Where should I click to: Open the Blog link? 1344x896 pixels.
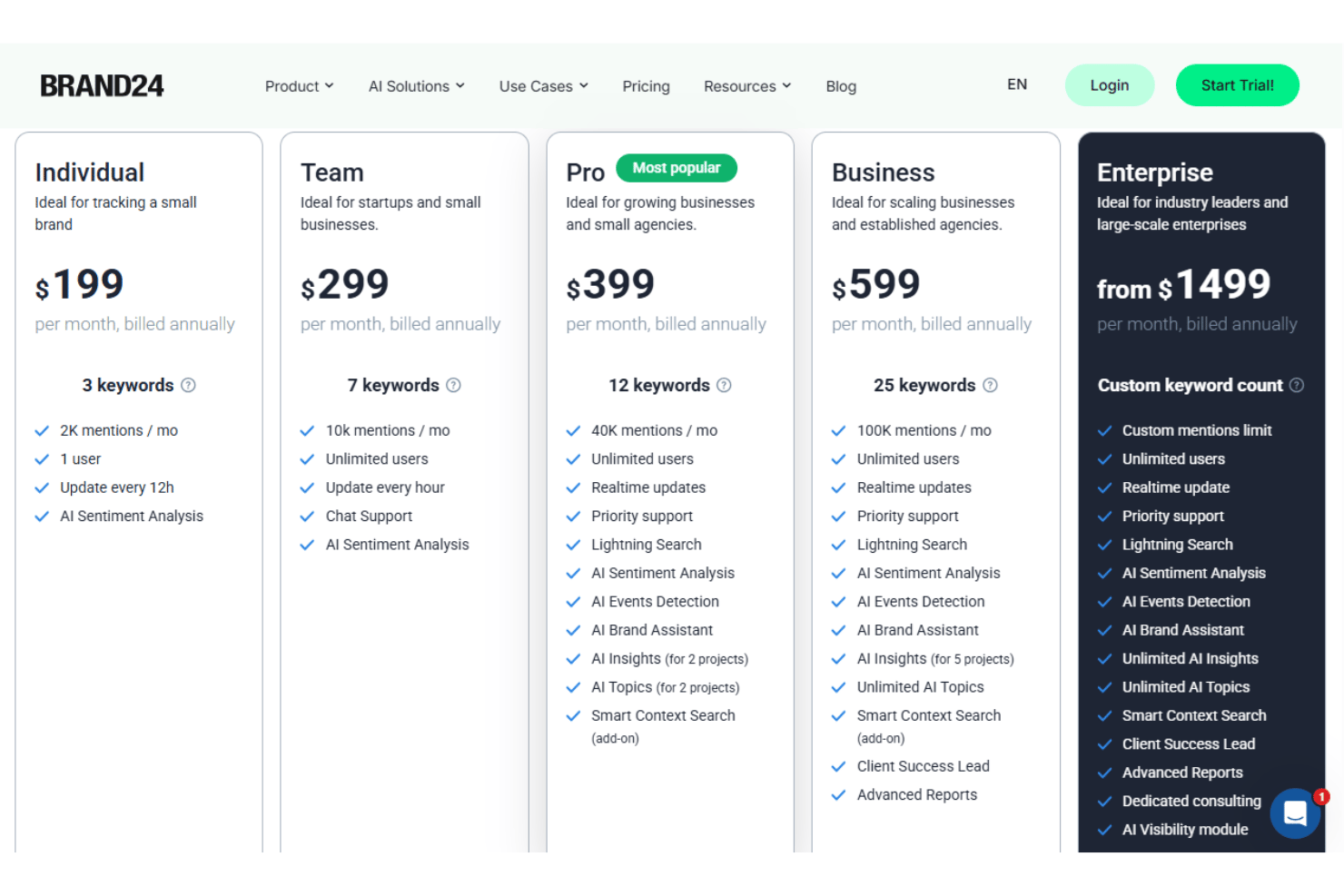(x=841, y=86)
